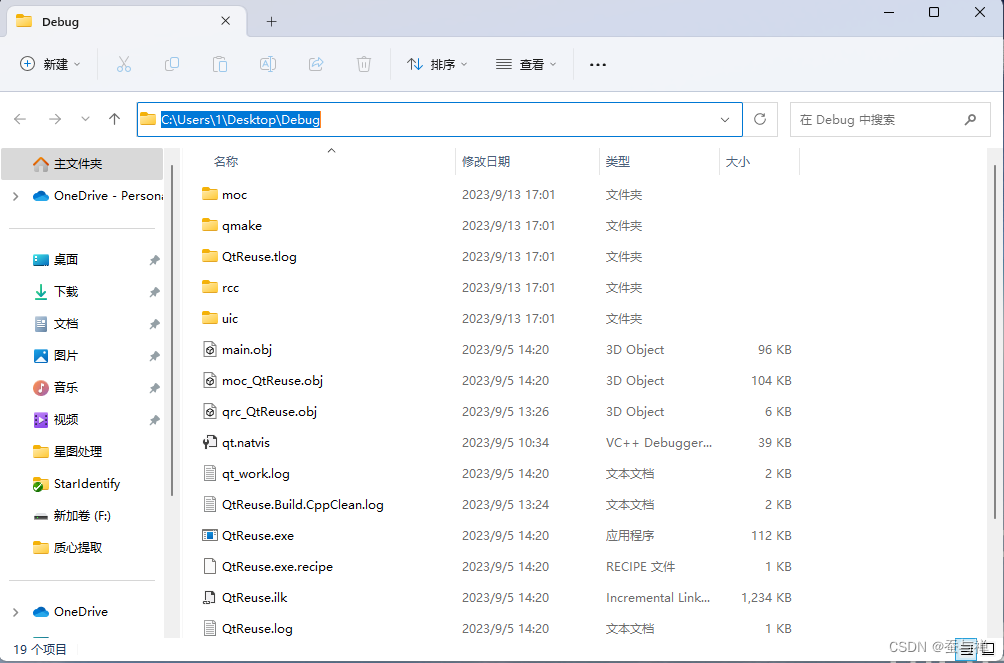
Task: Refresh the folder with the refresh icon
Action: (760, 119)
